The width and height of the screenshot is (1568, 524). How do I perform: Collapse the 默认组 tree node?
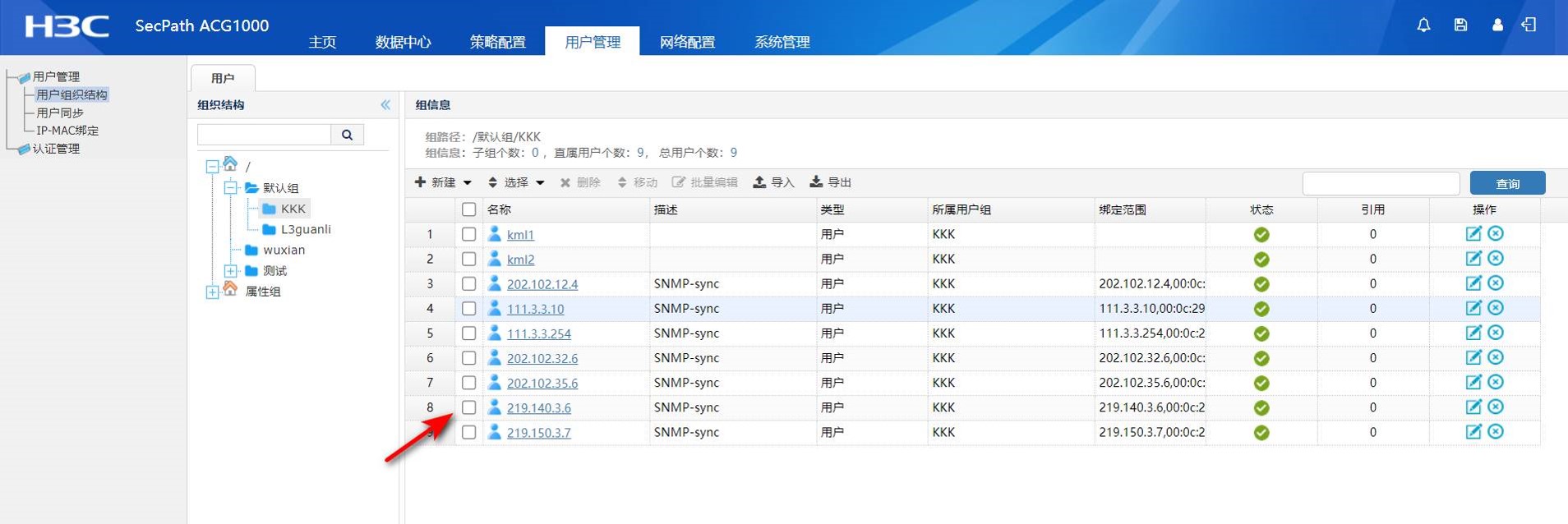tap(231, 188)
